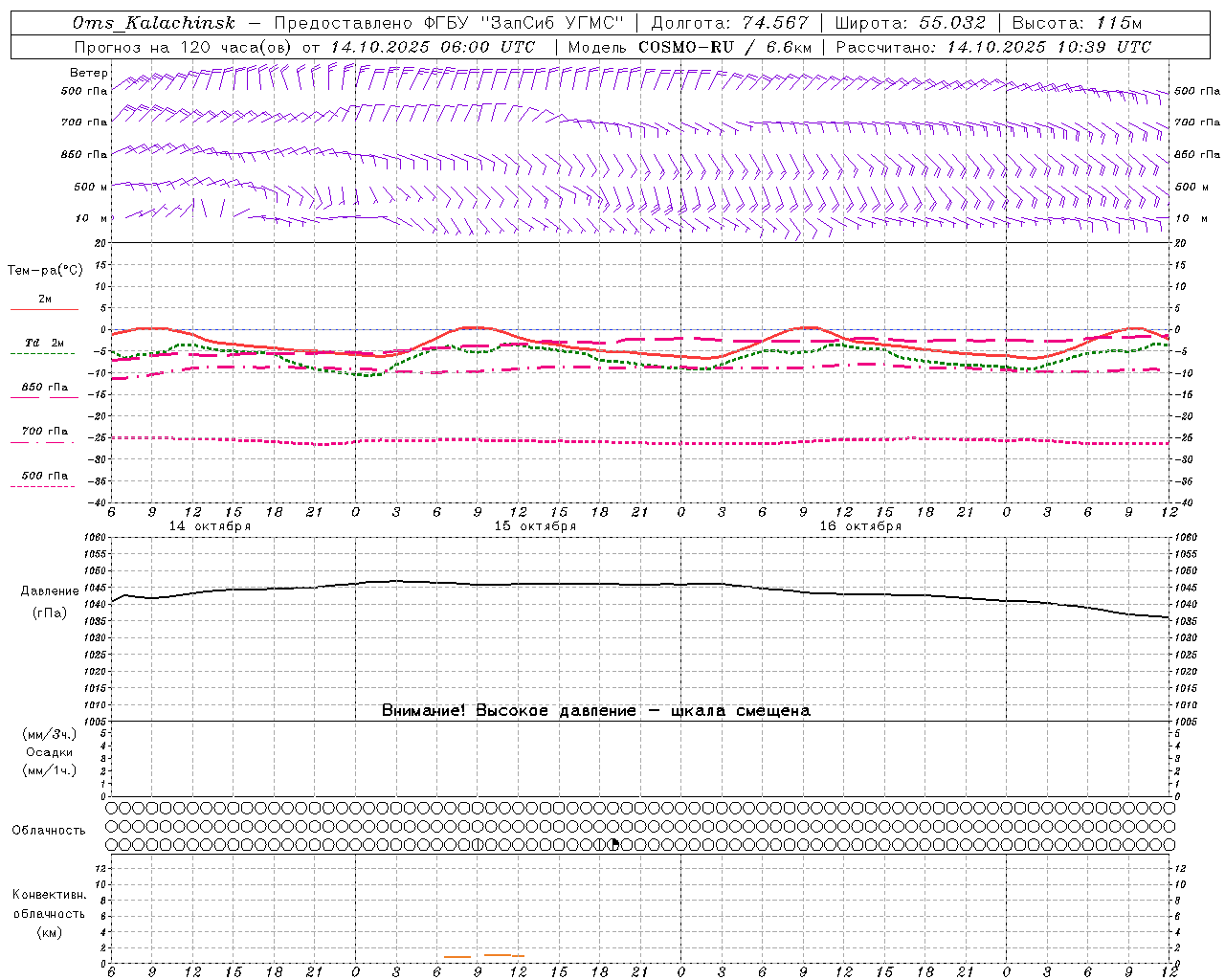Screen dimensions: 1225x980
Task: Click the partly filled cloud cover circle
Action: tap(613, 844)
